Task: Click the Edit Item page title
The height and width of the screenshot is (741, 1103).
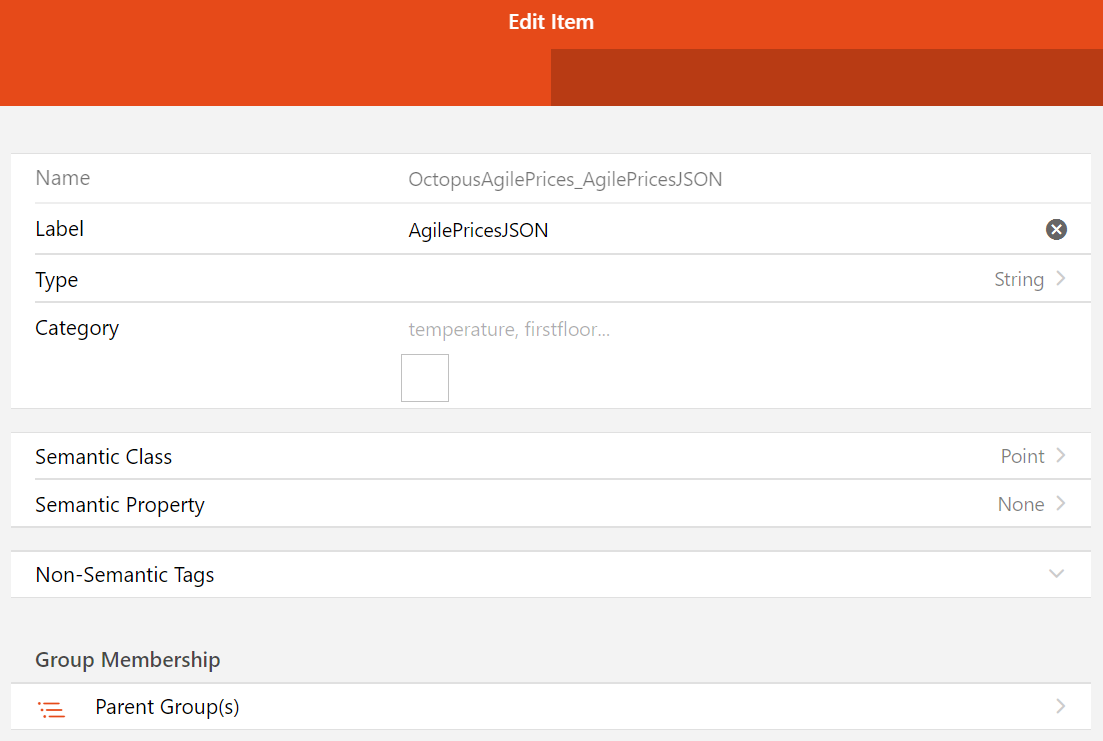Action: 551,22
